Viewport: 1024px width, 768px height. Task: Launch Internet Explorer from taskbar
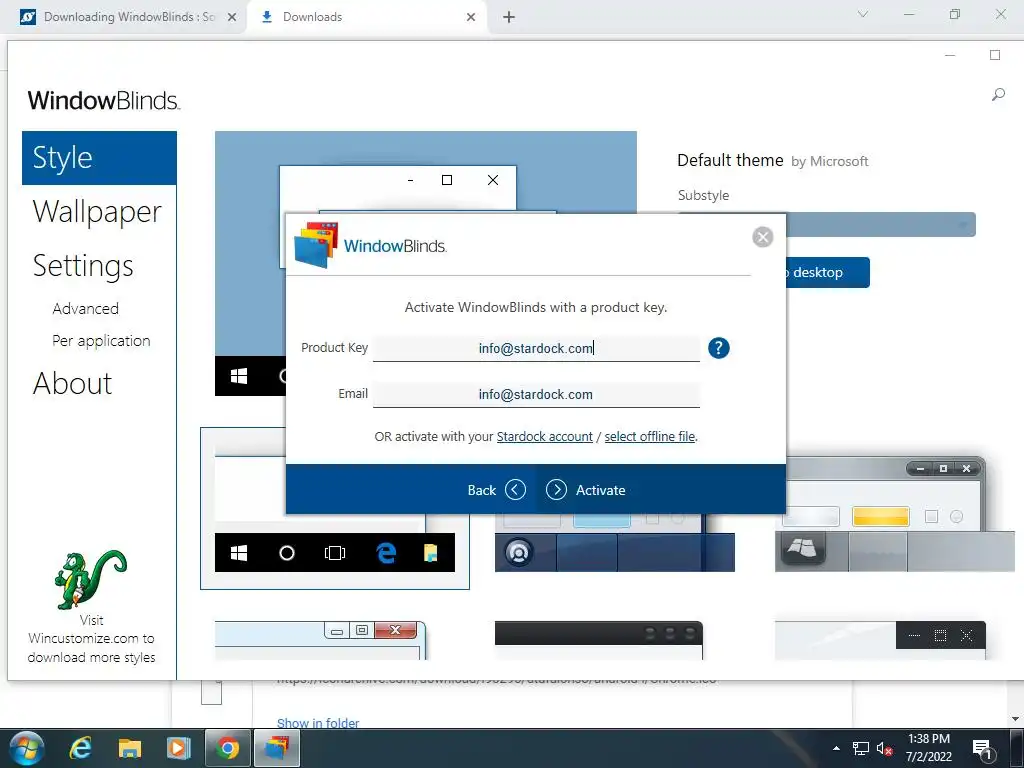80,748
